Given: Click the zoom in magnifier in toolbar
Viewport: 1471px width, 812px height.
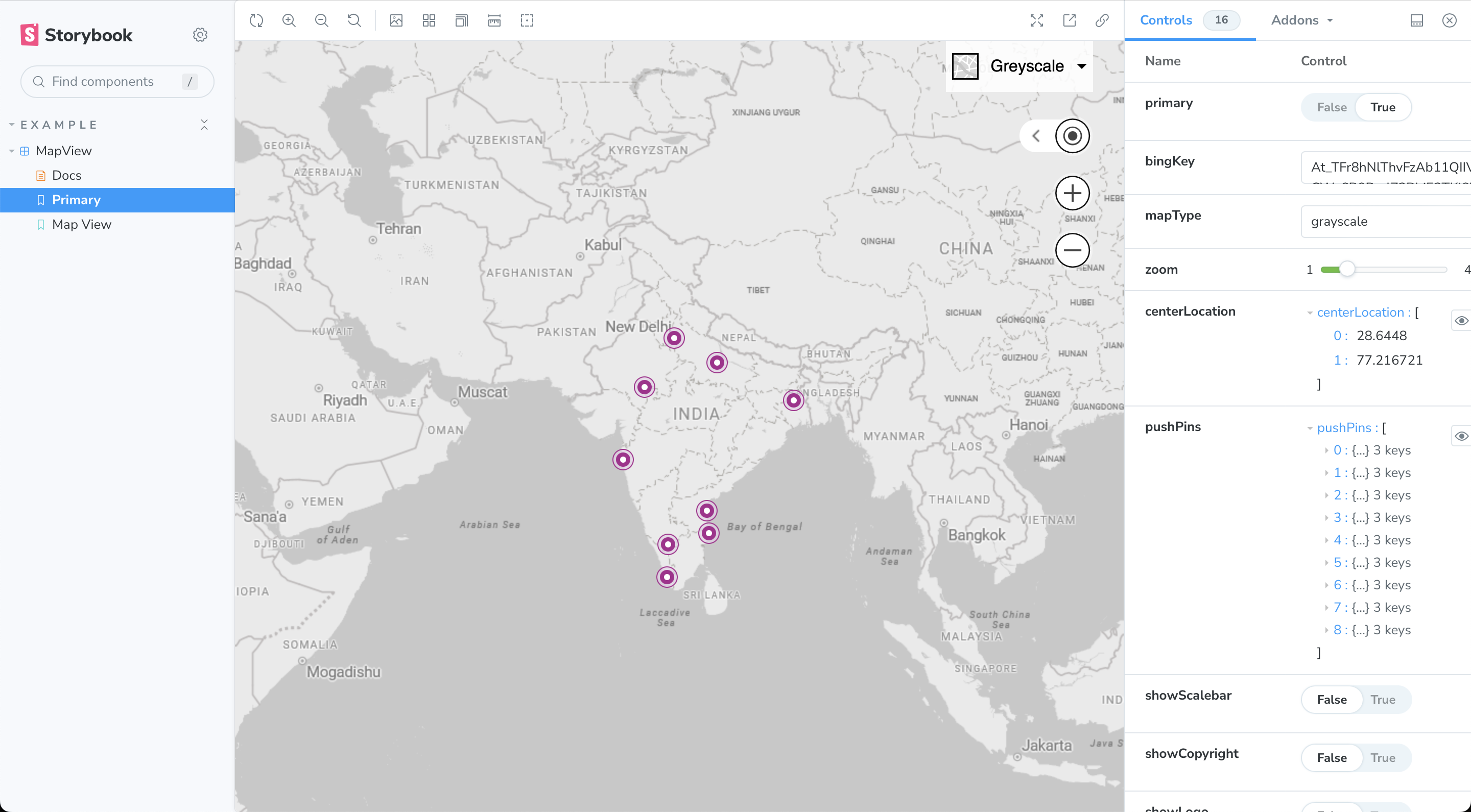Looking at the screenshot, I should pyautogui.click(x=289, y=20).
